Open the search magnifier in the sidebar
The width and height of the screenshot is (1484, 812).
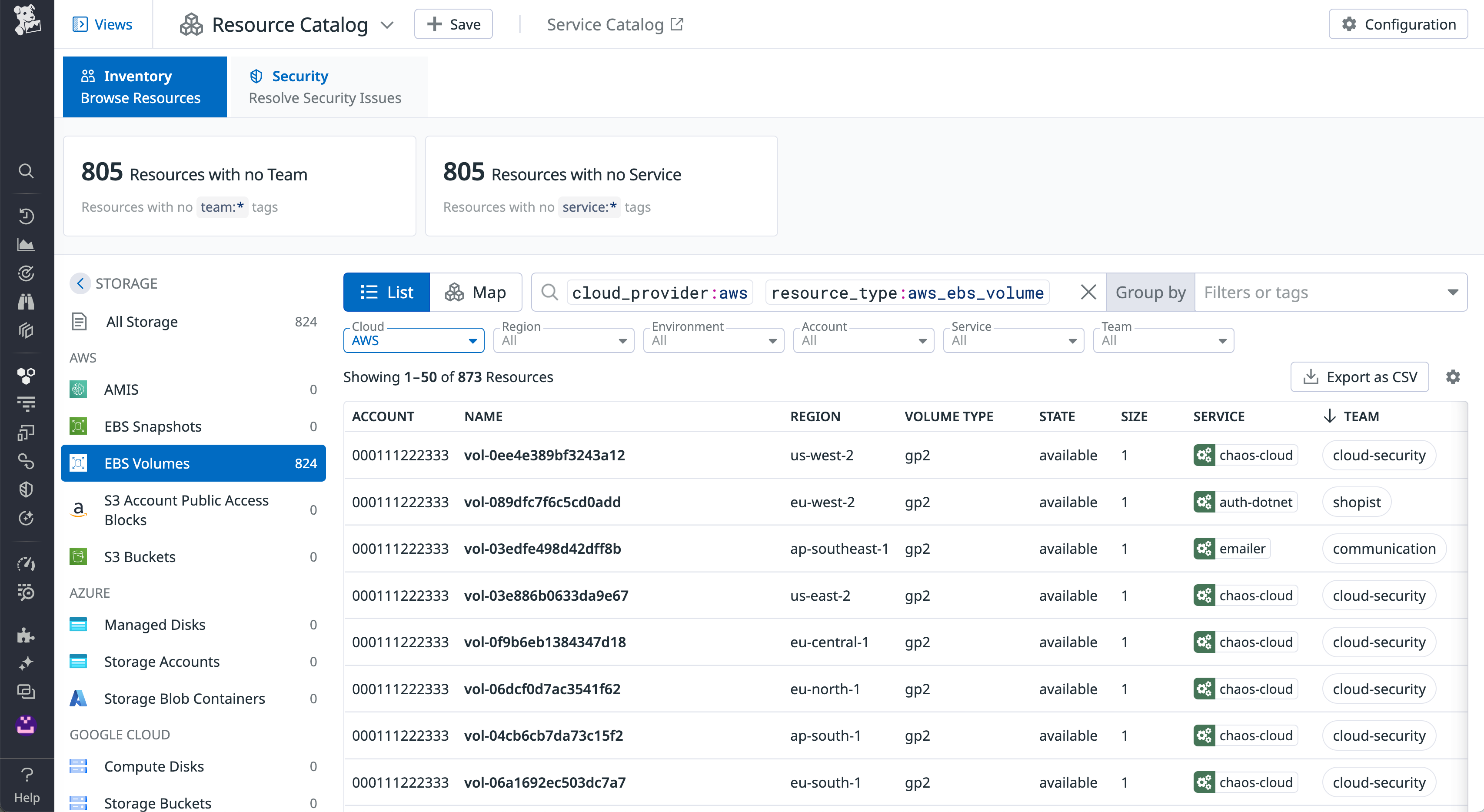tap(27, 171)
